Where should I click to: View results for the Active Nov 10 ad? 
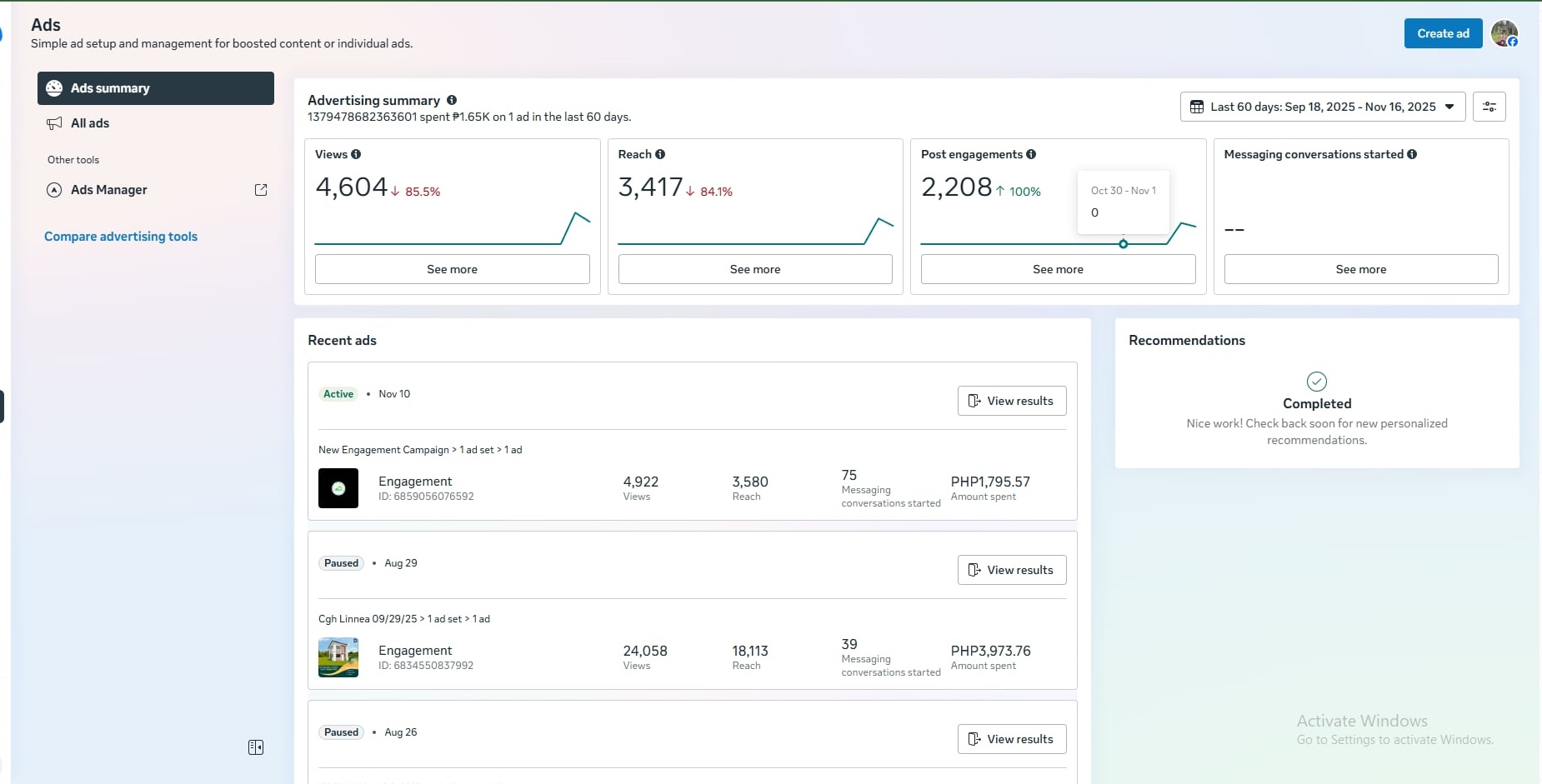tap(1011, 401)
